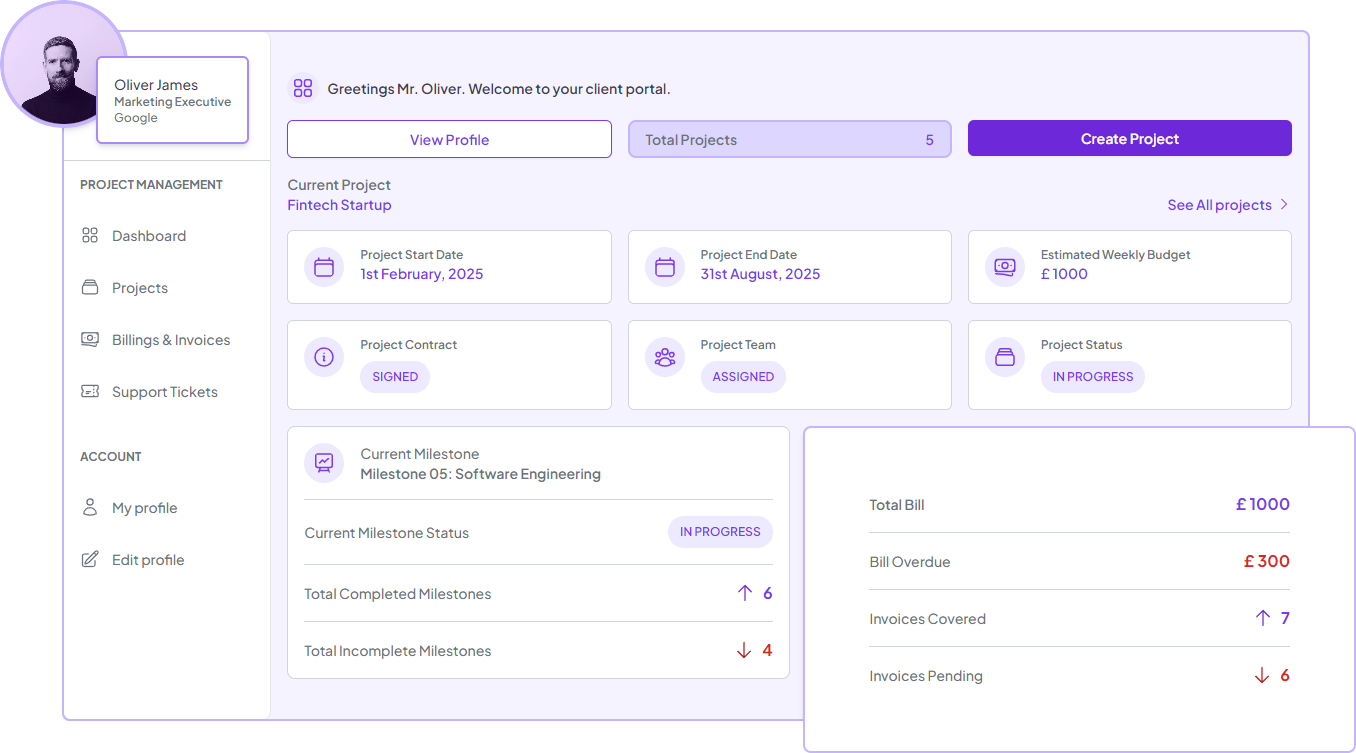
Task: Click the grid icon beside the greeting
Action: [303, 88]
